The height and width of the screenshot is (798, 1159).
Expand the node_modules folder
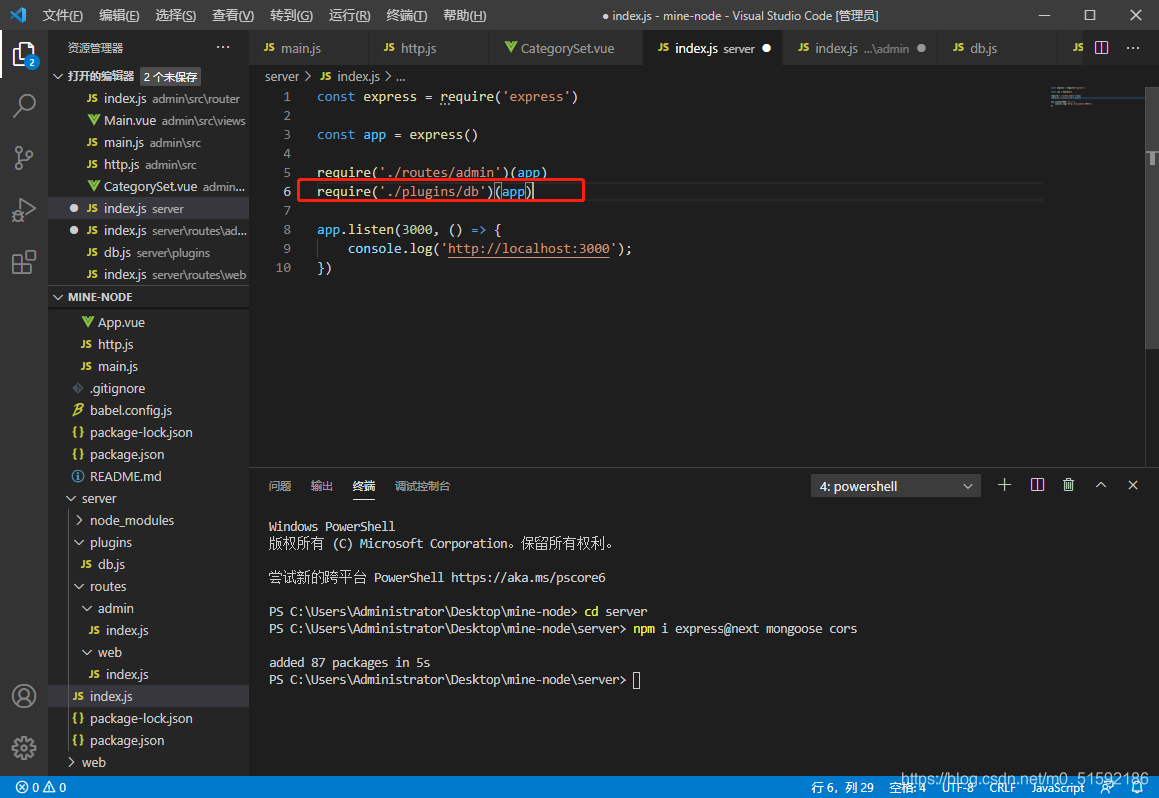[x=131, y=520]
